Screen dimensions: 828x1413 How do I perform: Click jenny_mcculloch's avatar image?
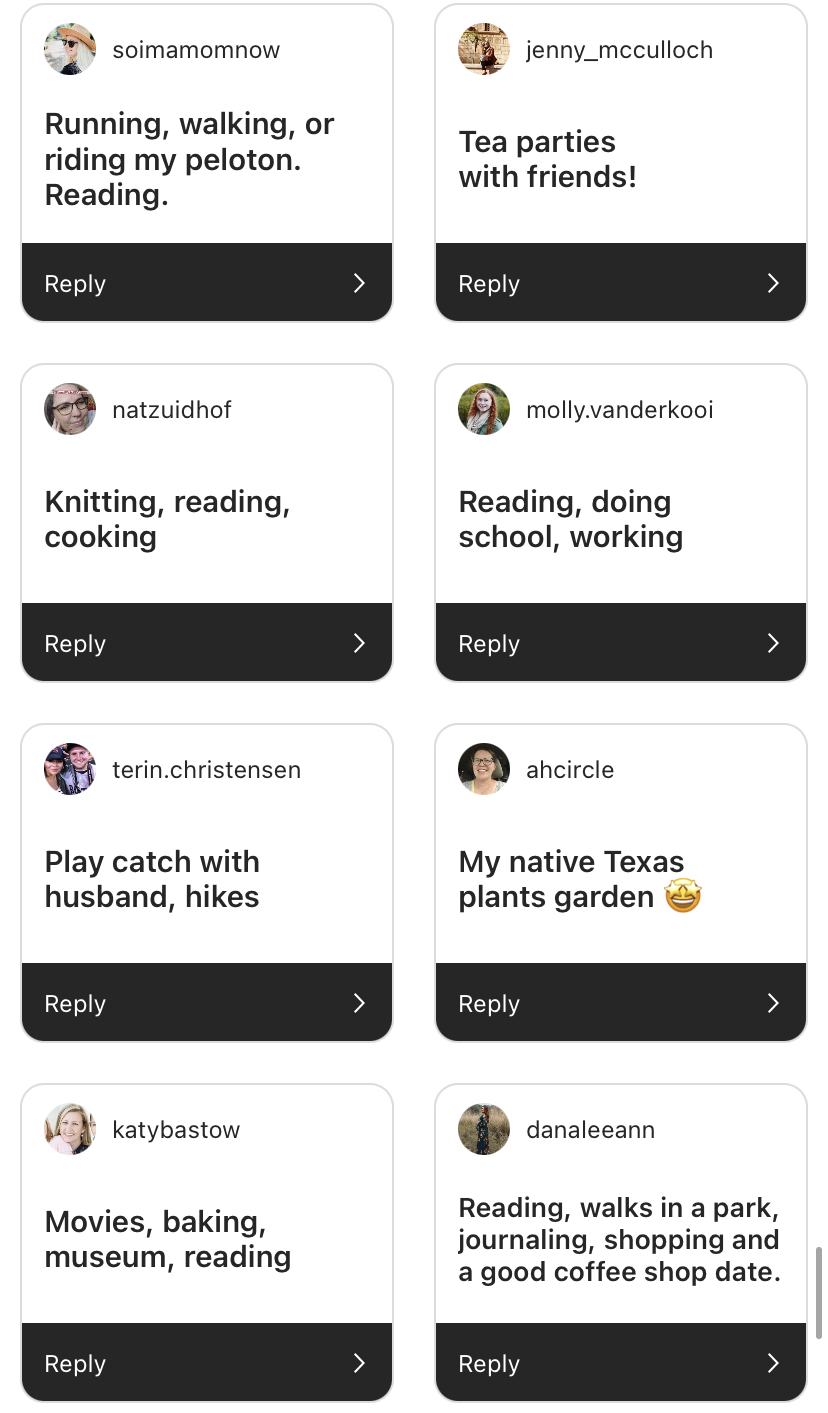pos(484,49)
